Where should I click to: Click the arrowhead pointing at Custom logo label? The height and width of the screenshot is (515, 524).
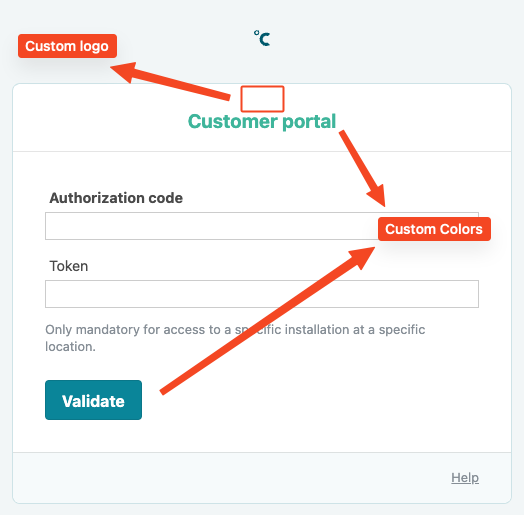click(x=124, y=71)
